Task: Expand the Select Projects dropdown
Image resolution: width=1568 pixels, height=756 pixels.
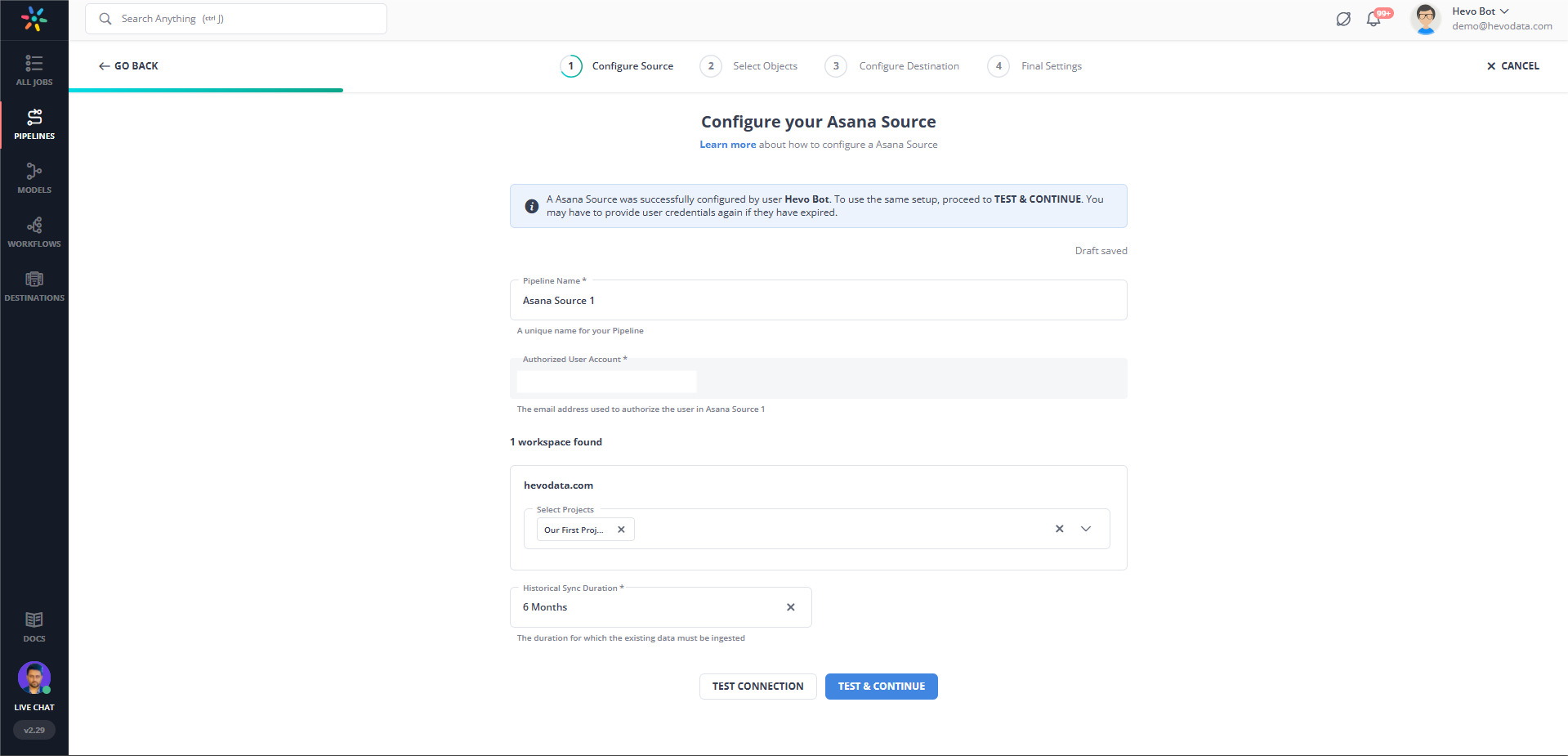Action: tap(1086, 529)
